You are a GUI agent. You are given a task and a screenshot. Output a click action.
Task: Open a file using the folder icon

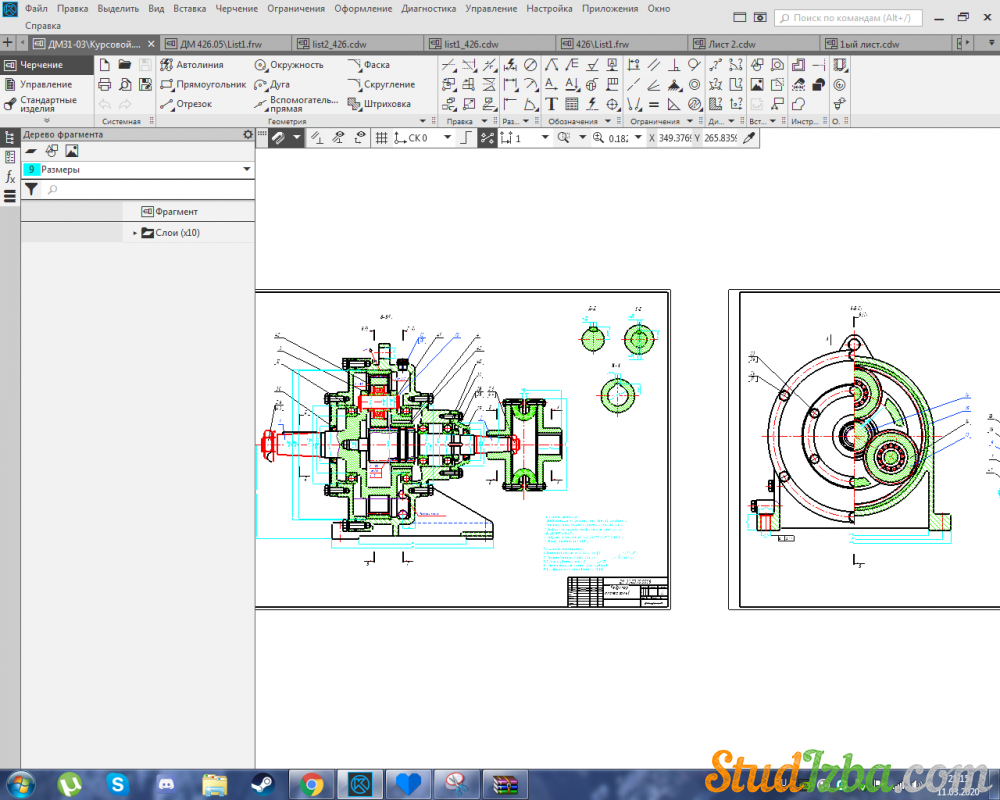tap(125, 64)
